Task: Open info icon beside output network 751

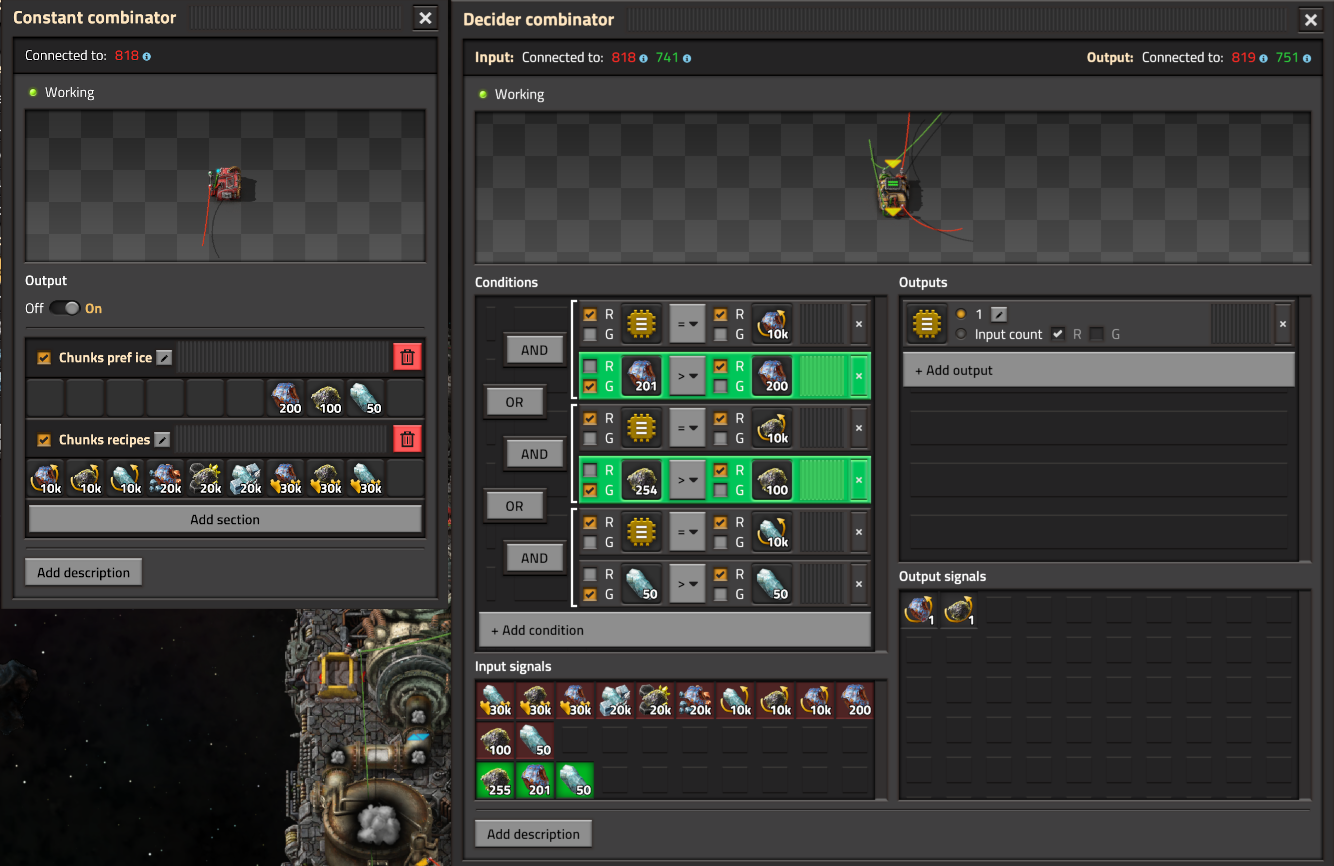Action: [x=1307, y=58]
